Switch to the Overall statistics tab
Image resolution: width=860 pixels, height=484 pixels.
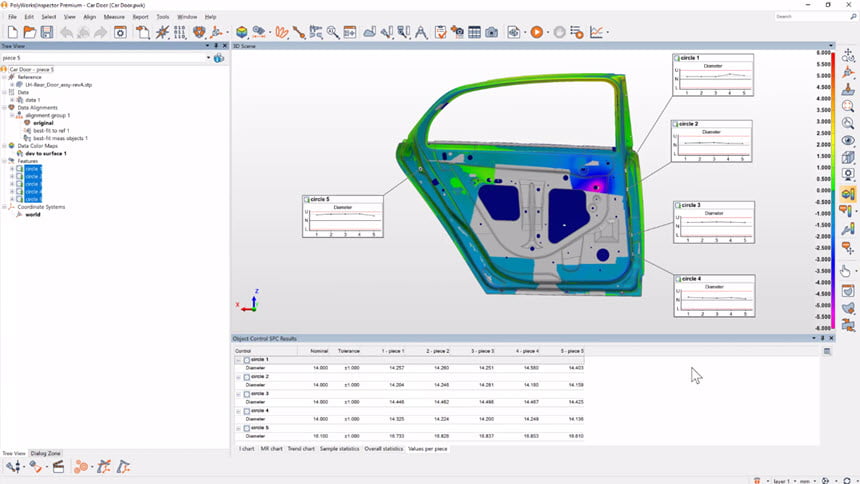pyautogui.click(x=383, y=449)
